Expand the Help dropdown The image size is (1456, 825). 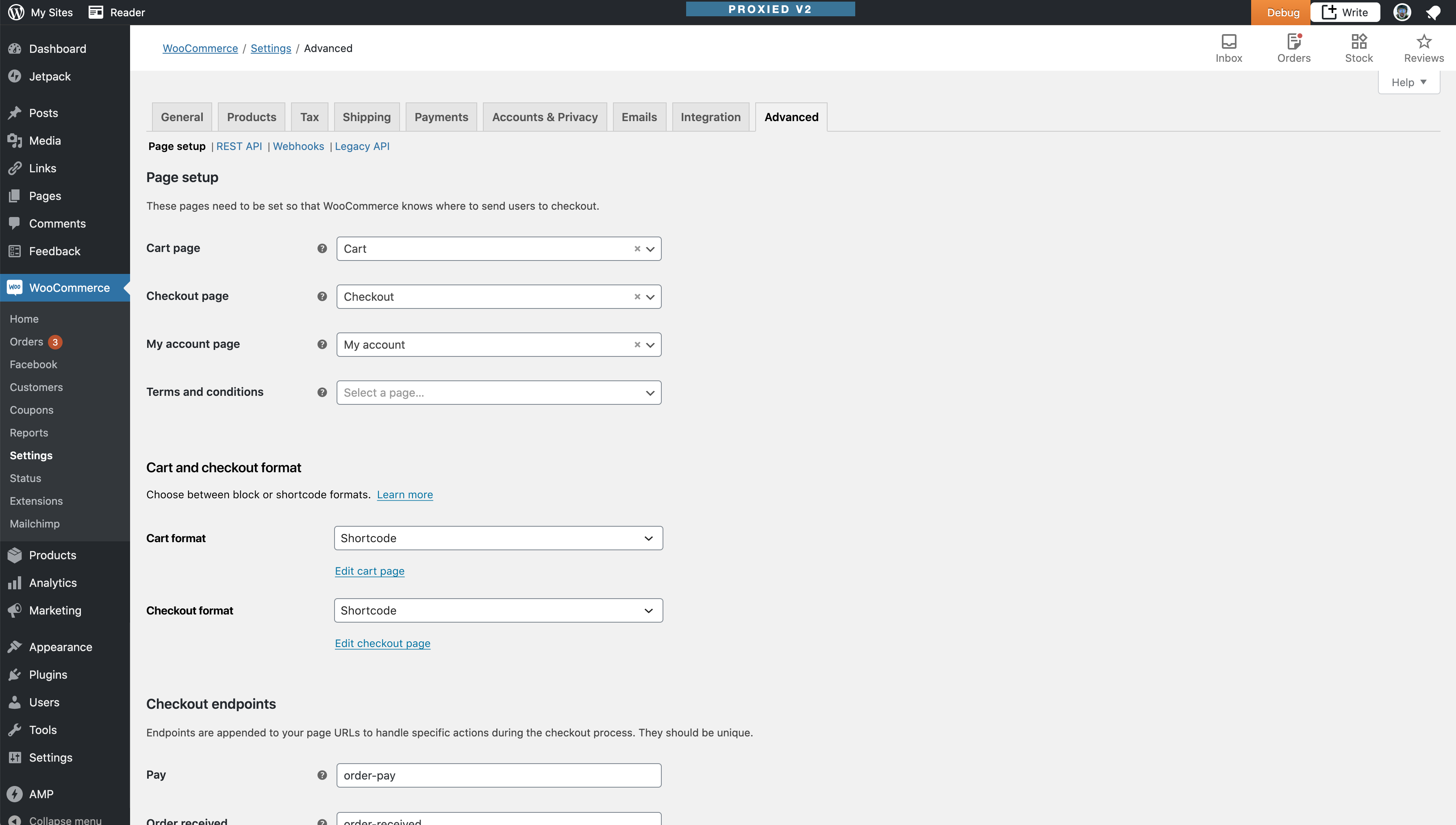1409,82
